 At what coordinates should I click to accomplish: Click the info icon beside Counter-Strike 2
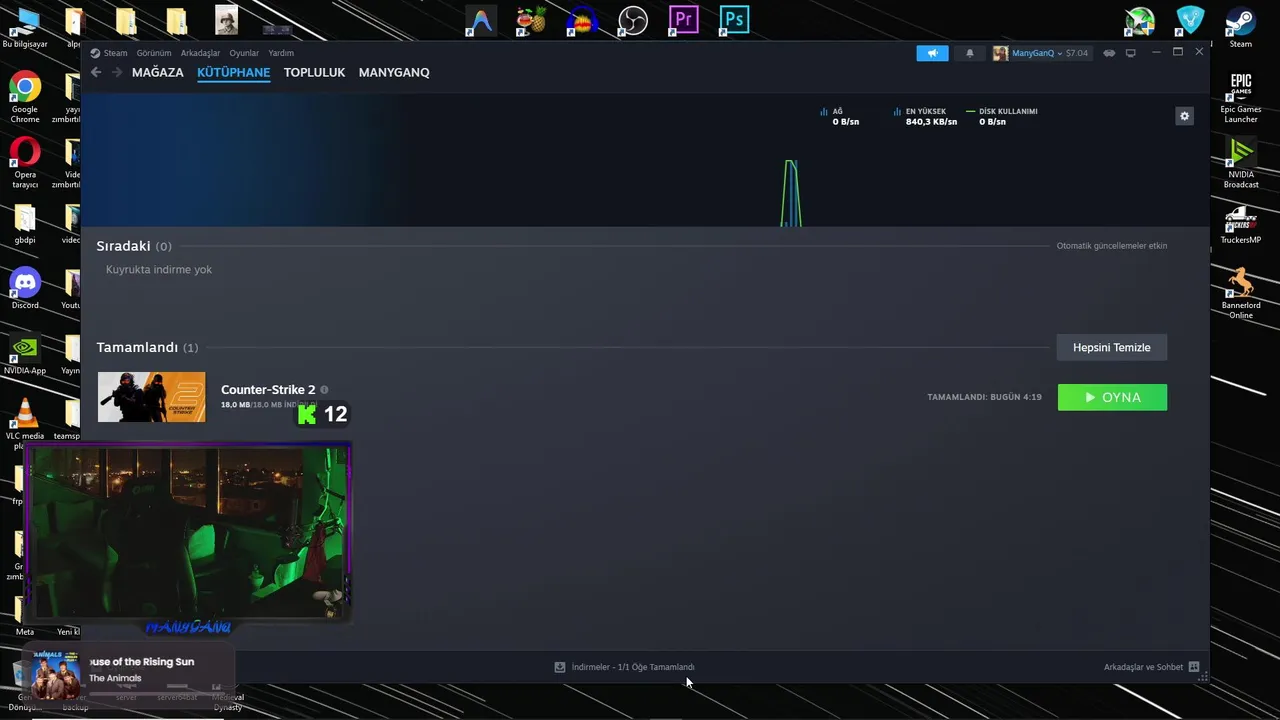pyautogui.click(x=324, y=390)
